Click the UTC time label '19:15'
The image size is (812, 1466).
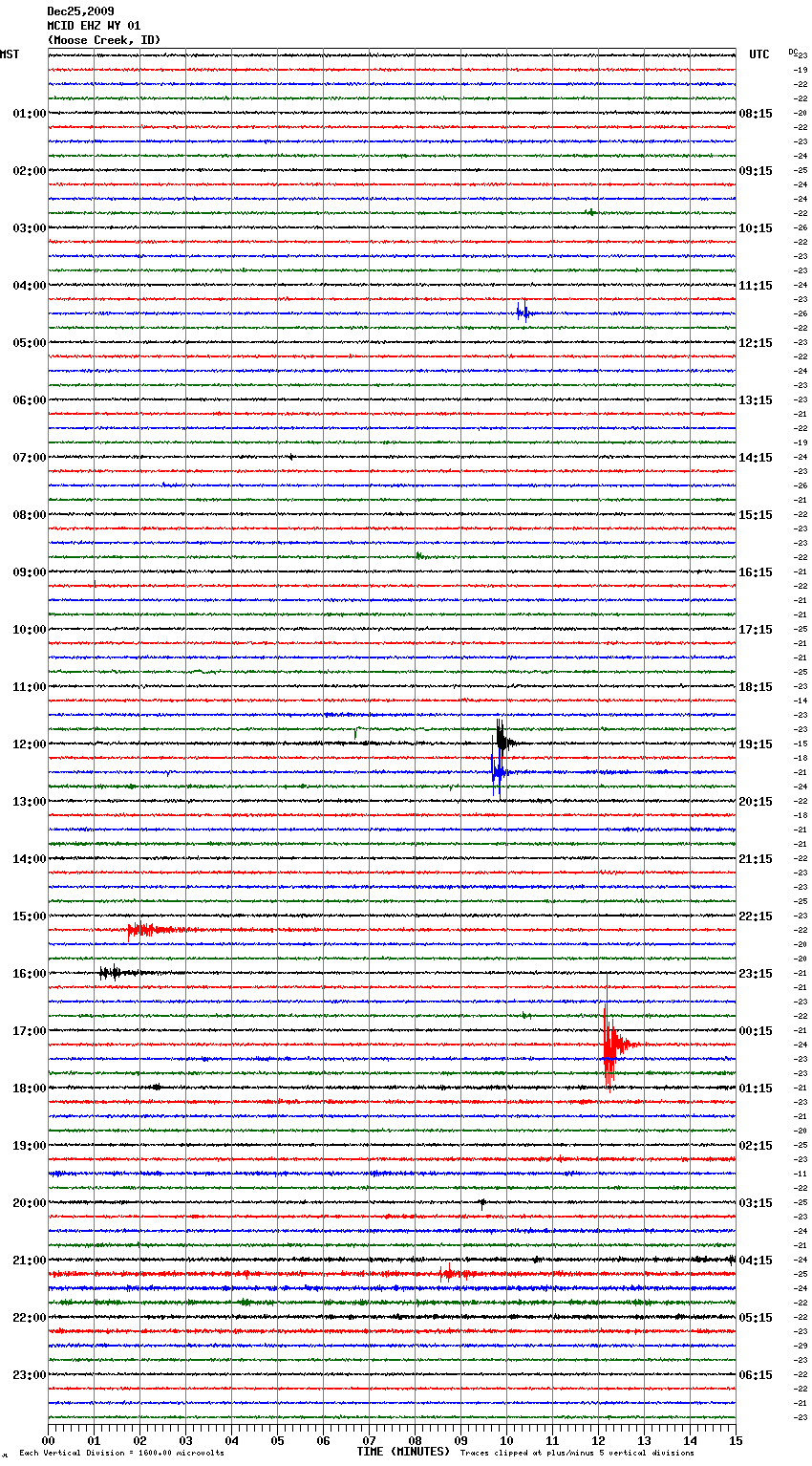(756, 744)
